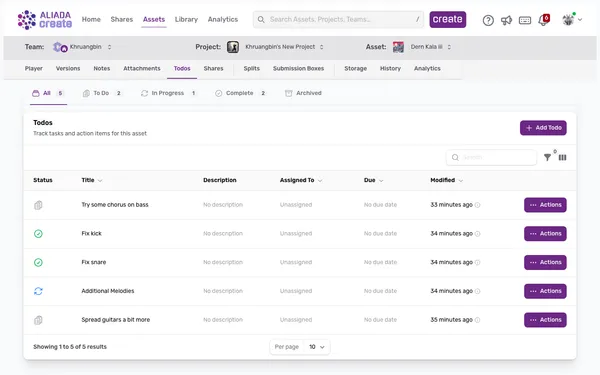Switch to the Attachments tab
This screenshot has height=375, width=600.
(142, 68)
